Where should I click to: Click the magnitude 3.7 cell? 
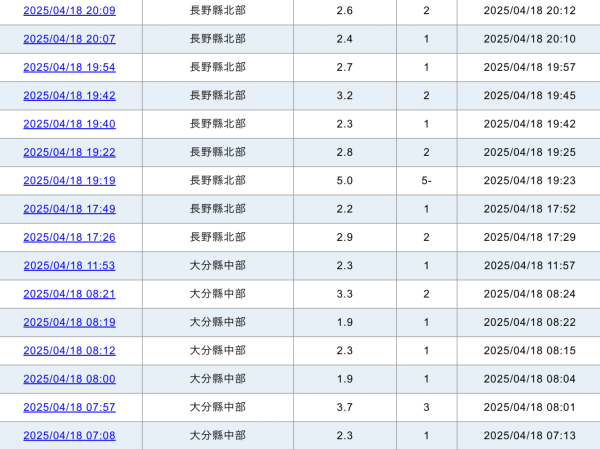coord(345,407)
